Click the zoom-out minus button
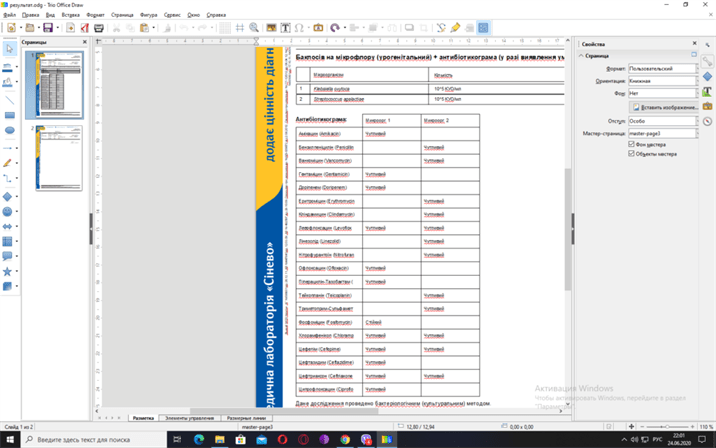This screenshot has width=716, height=448. (642, 427)
